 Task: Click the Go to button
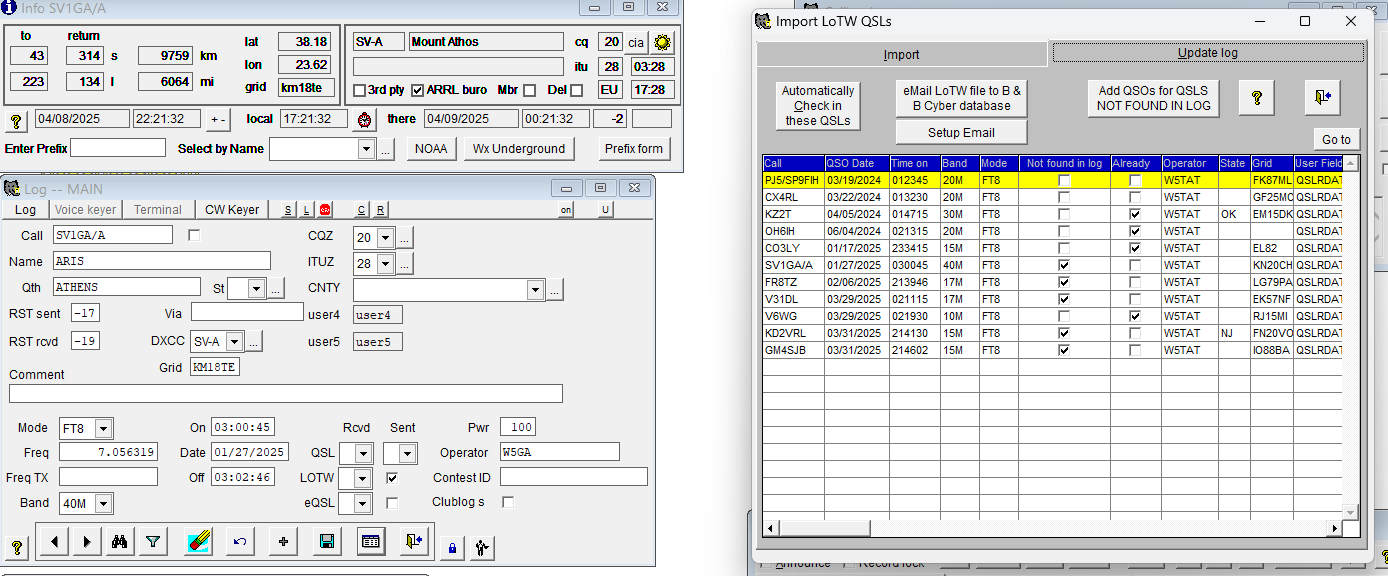point(1336,140)
